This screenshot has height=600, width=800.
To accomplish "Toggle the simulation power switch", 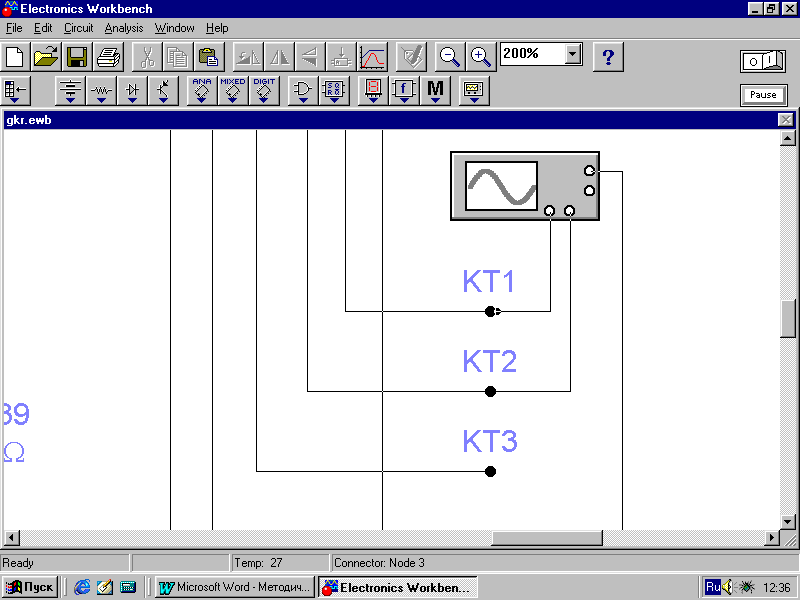I will (x=763, y=61).
